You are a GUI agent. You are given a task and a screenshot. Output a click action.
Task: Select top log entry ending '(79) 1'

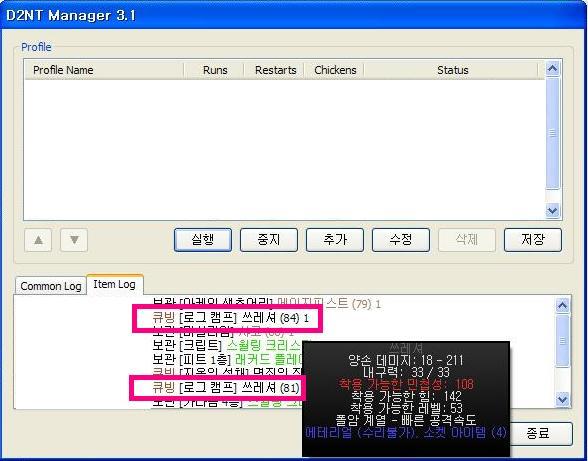click(x=267, y=303)
